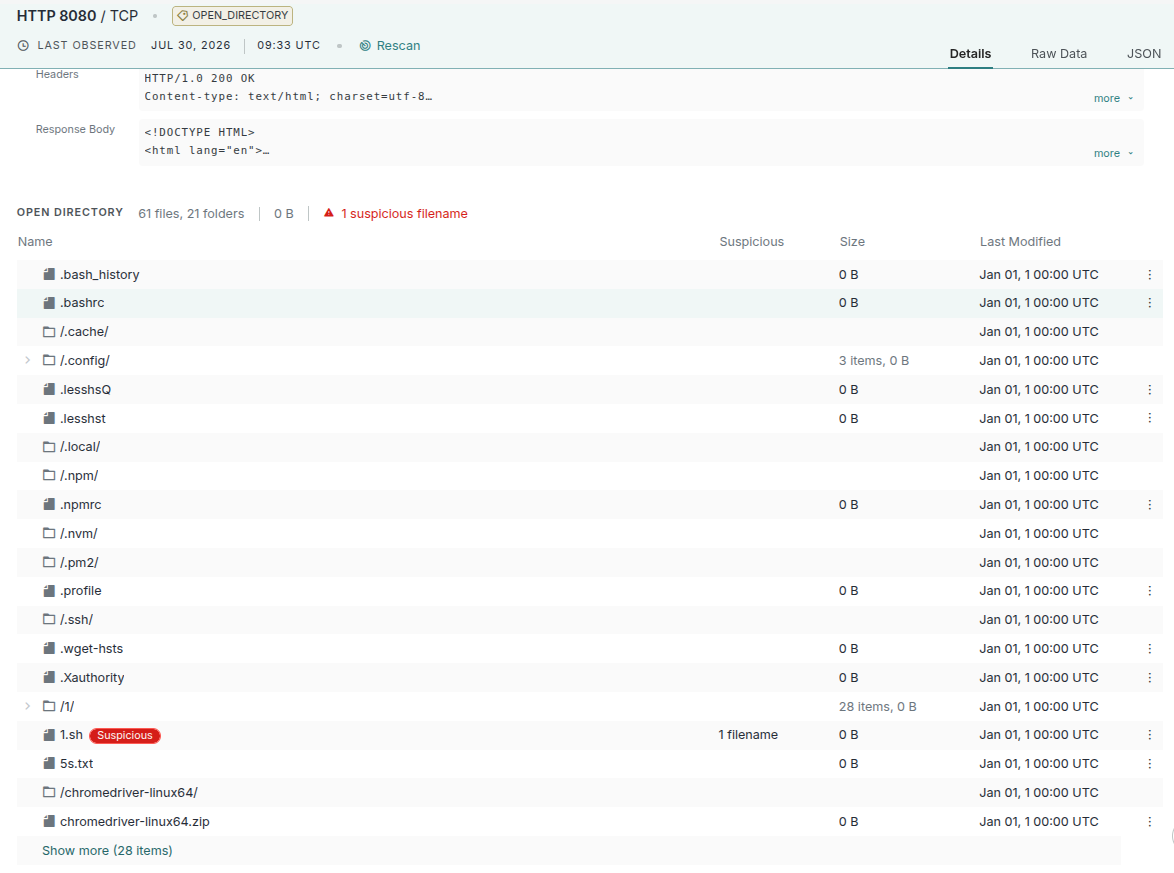Click the Rescan link
Screen dimensions: 1174x873
[390, 46]
